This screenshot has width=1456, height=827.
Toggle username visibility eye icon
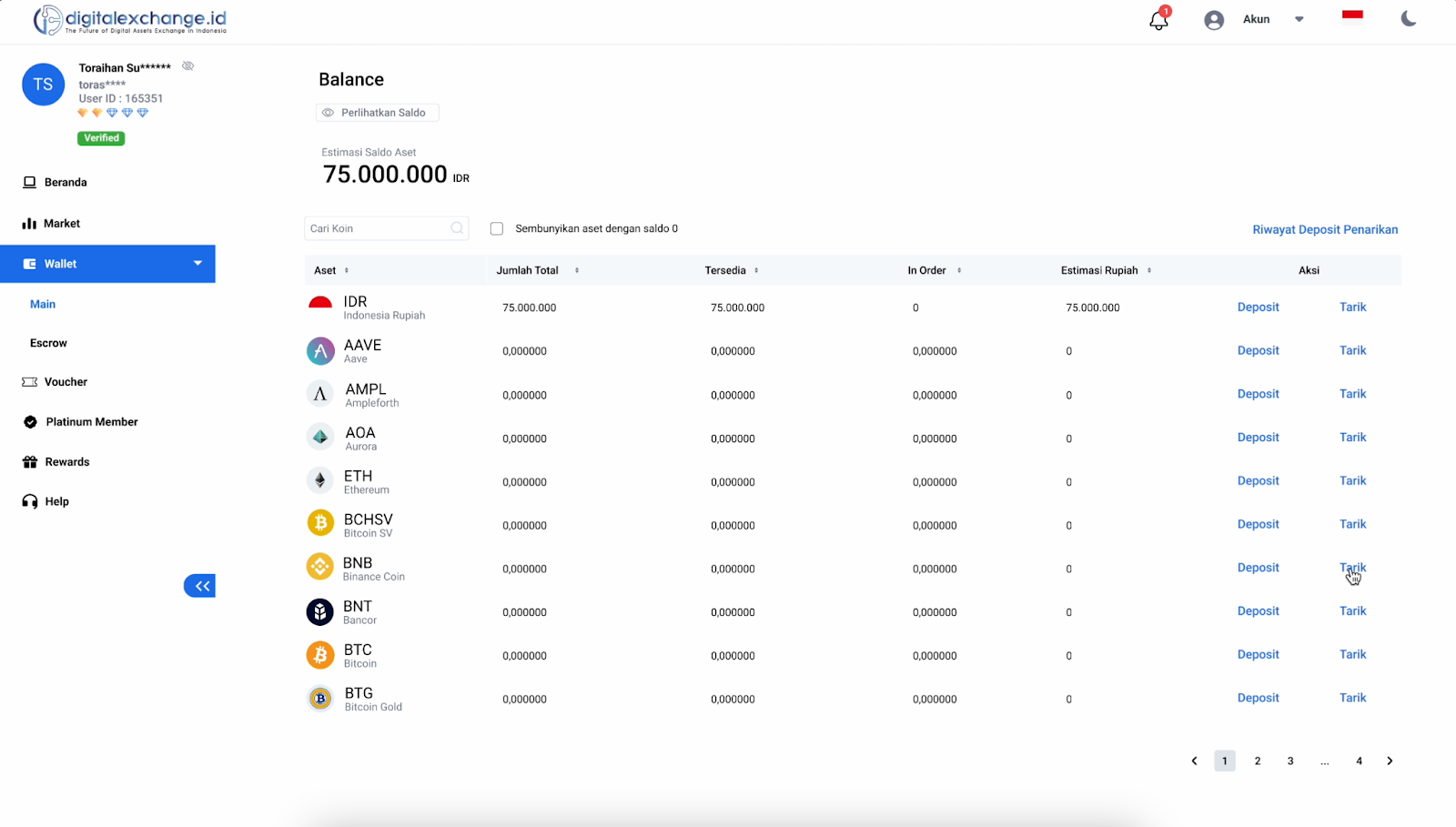click(188, 66)
